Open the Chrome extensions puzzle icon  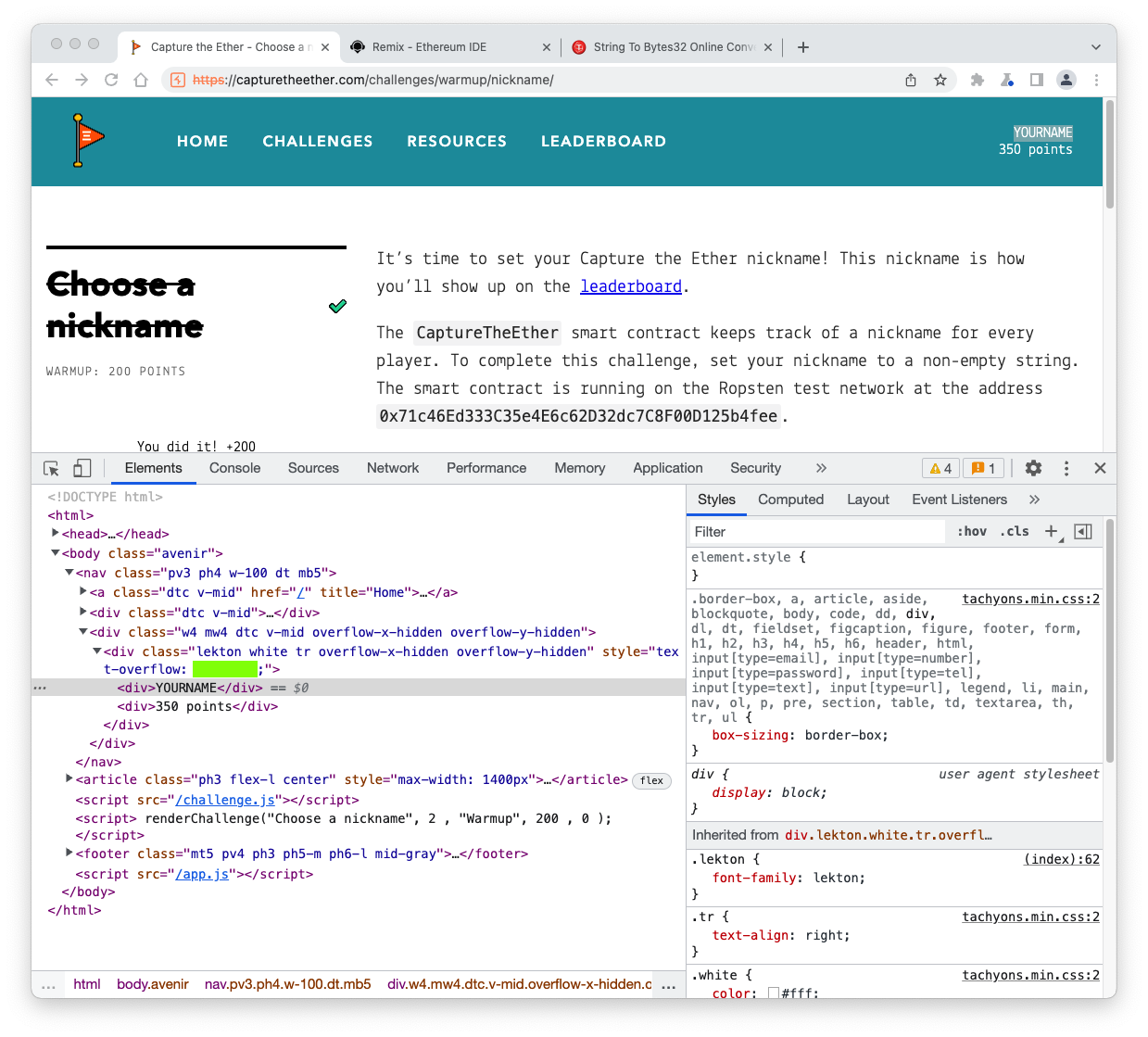click(977, 80)
